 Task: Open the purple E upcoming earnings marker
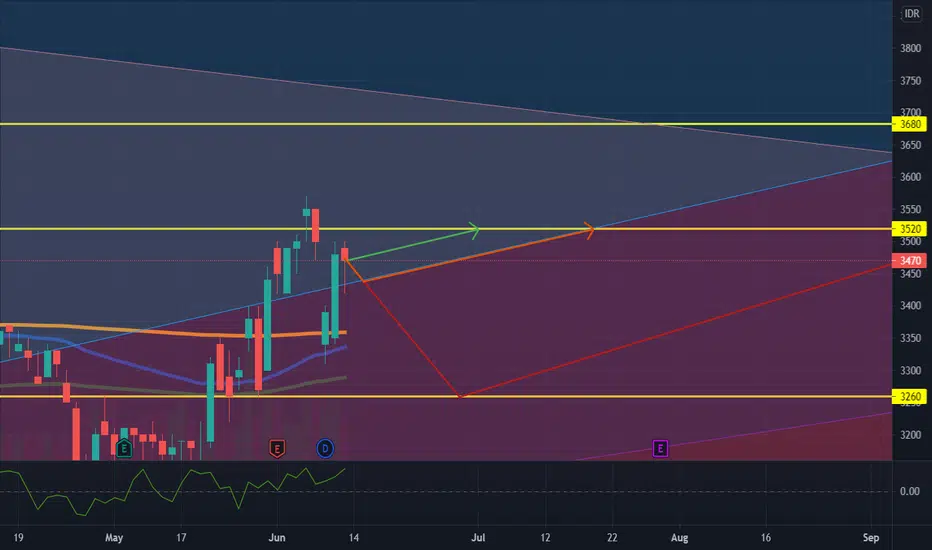(x=660, y=448)
